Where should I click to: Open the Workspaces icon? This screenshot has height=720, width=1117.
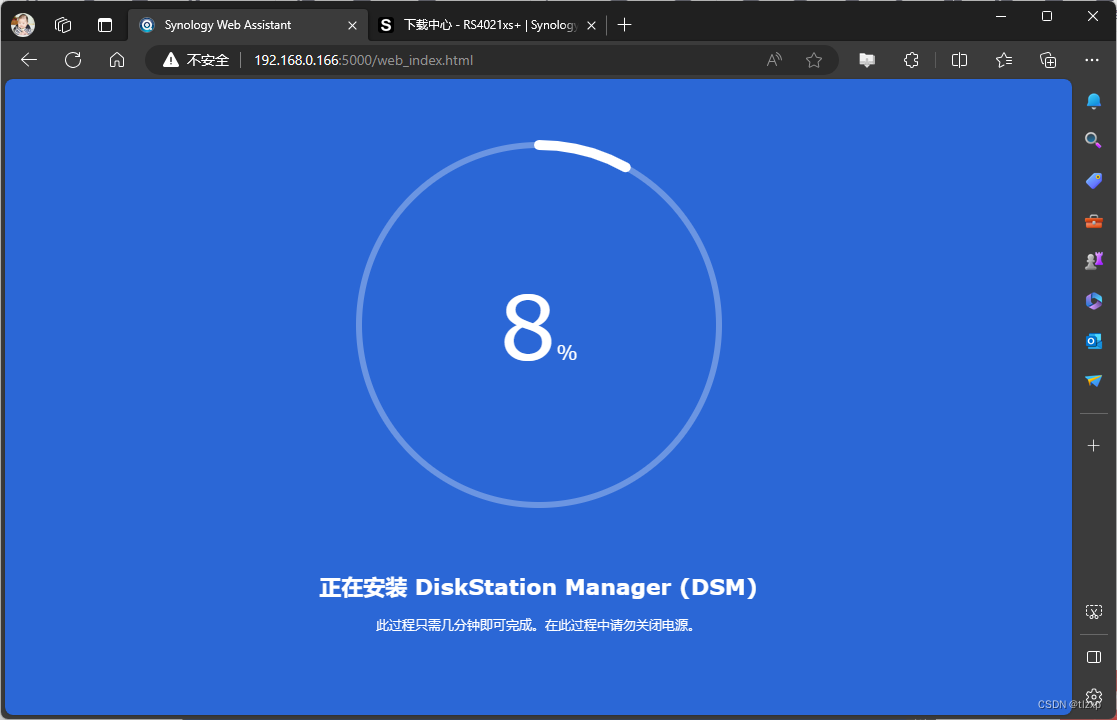pos(63,25)
